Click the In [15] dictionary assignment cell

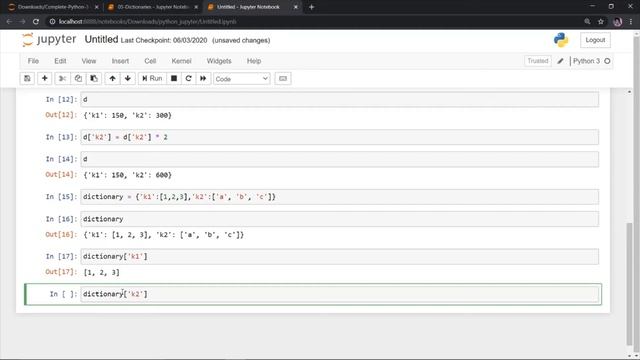[340, 197]
